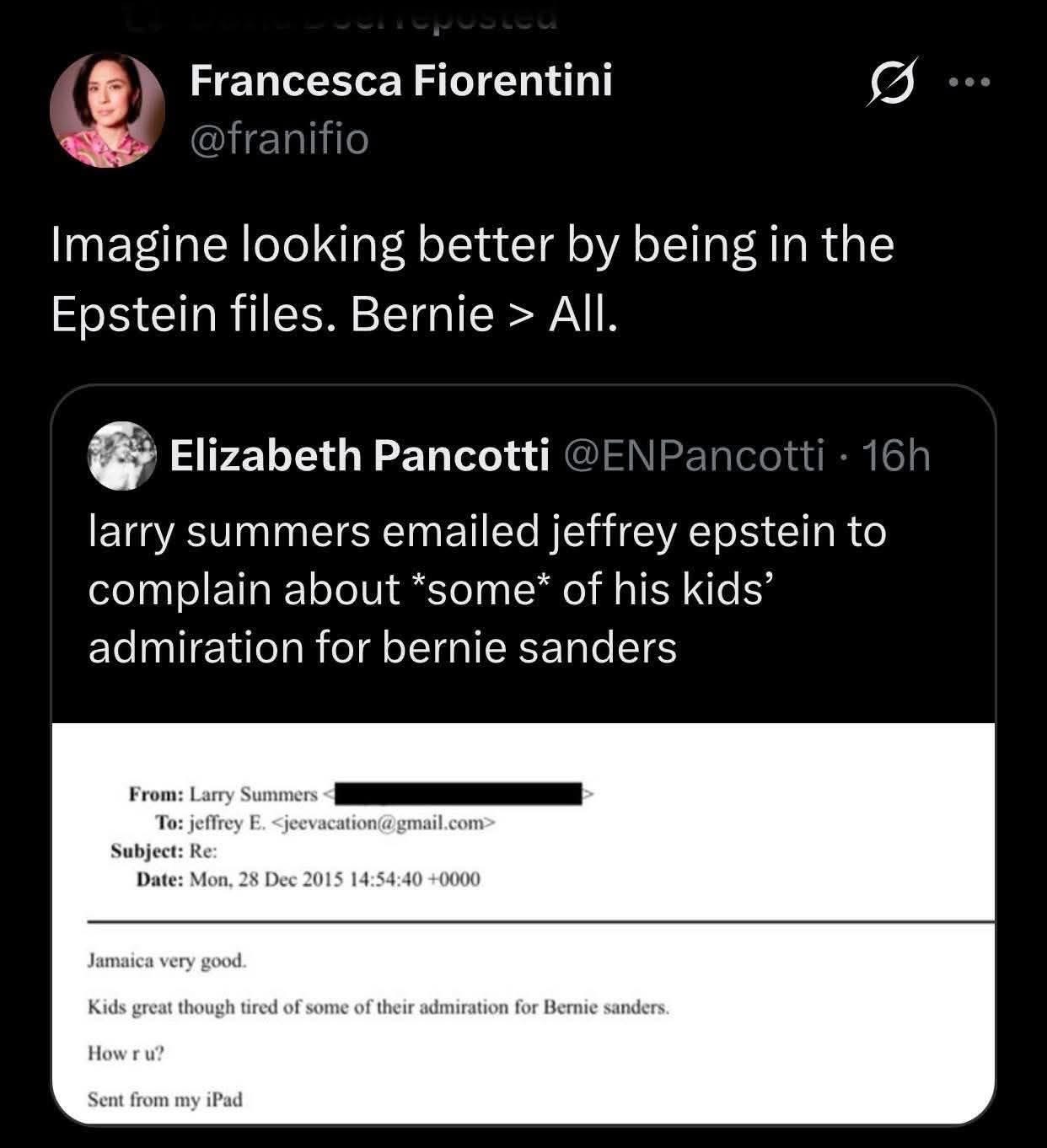This screenshot has width=1047, height=1148.
Task: Click the @ENPancotti handle
Action: tap(693, 456)
